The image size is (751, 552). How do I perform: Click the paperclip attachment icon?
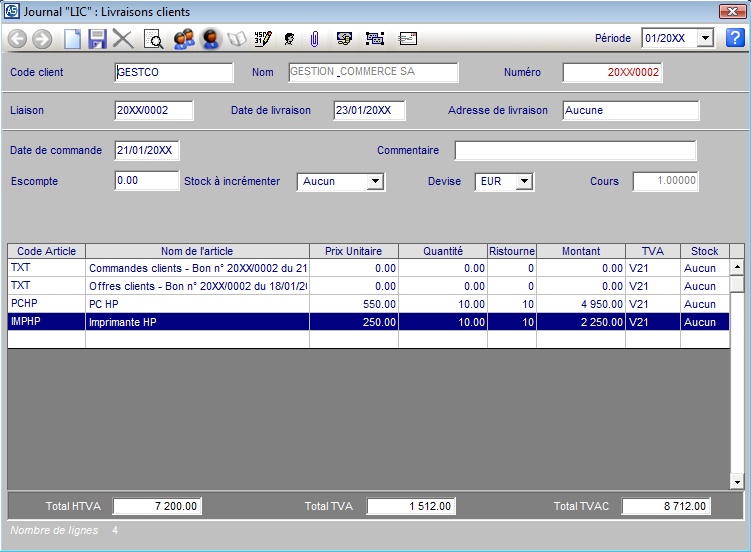[314, 39]
